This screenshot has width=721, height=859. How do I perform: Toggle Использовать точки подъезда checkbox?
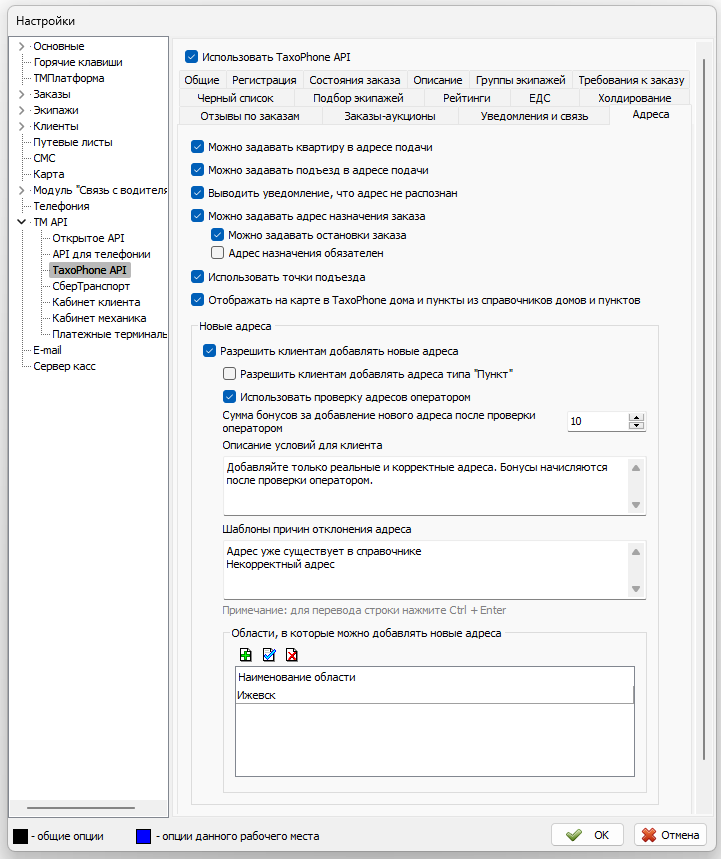(x=197, y=277)
